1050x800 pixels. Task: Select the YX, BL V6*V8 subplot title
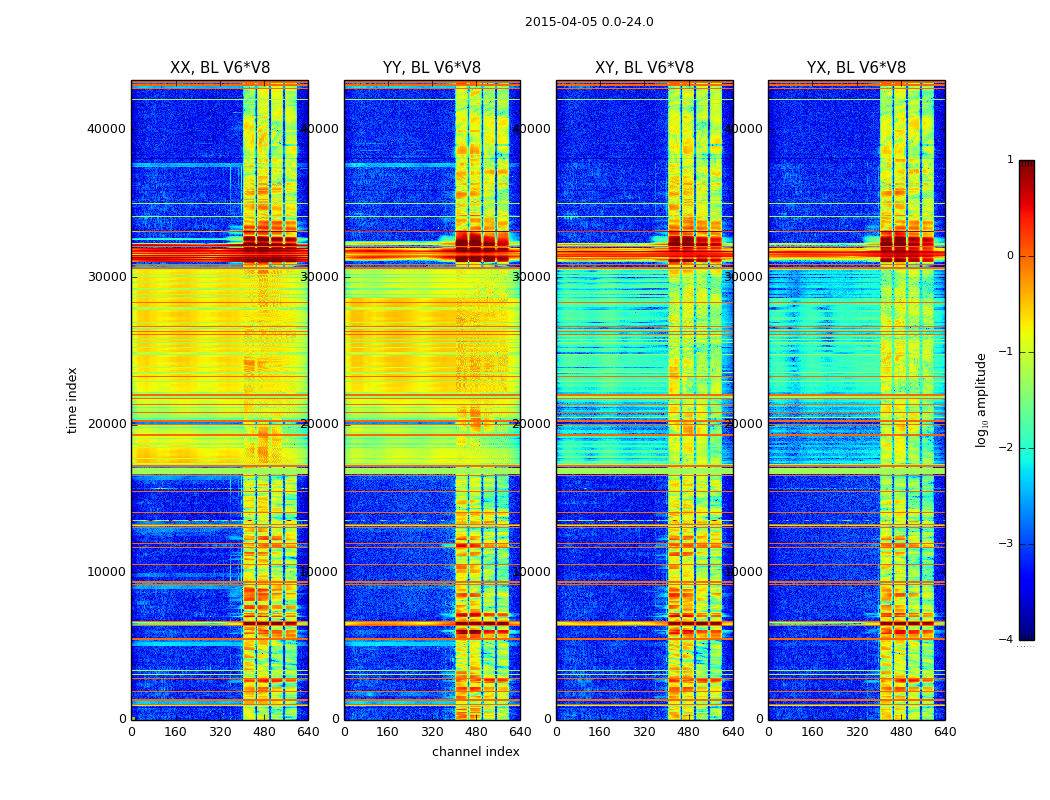pyautogui.click(x=856, y=68)
